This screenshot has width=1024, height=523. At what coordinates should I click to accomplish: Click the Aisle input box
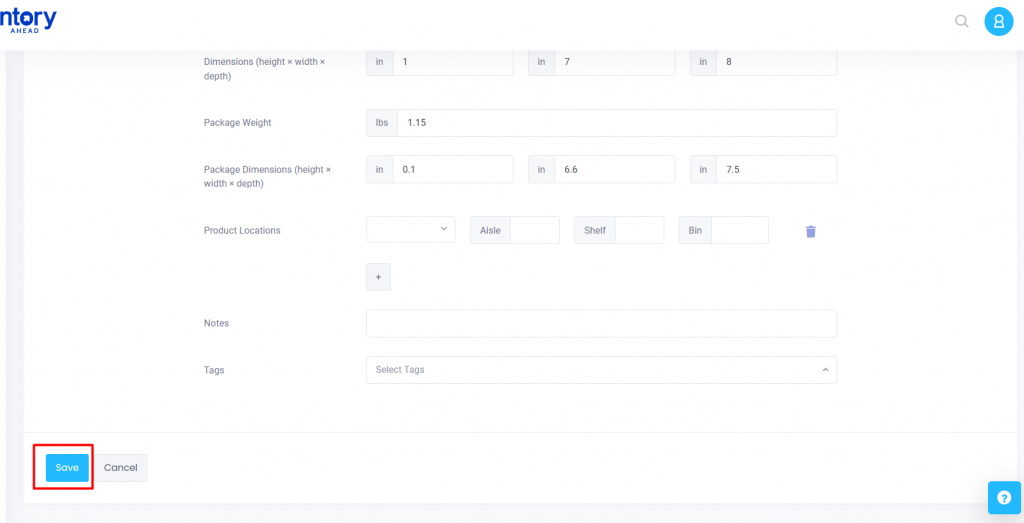(534, 230)
